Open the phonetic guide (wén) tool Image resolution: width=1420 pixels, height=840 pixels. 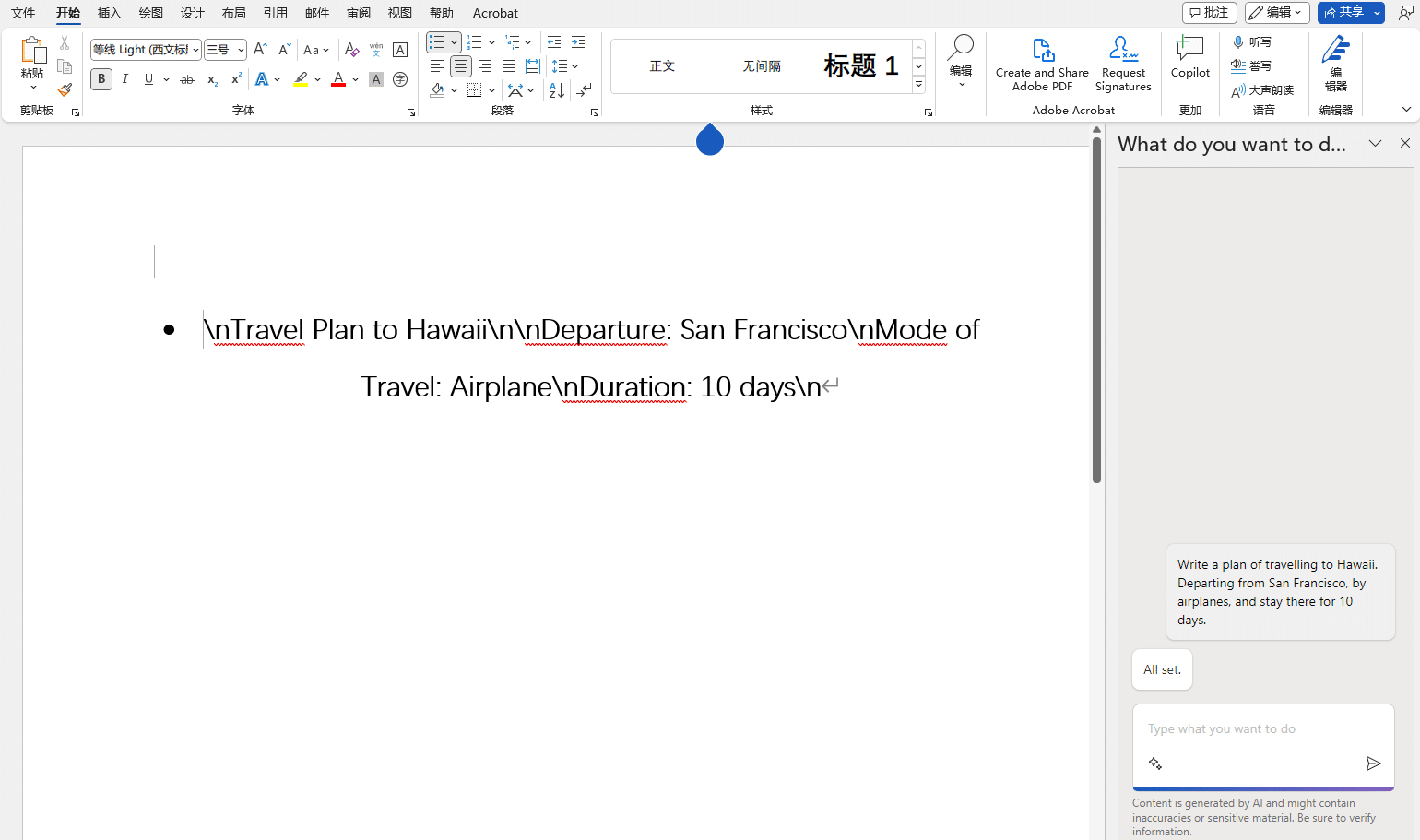click(376, 50)
